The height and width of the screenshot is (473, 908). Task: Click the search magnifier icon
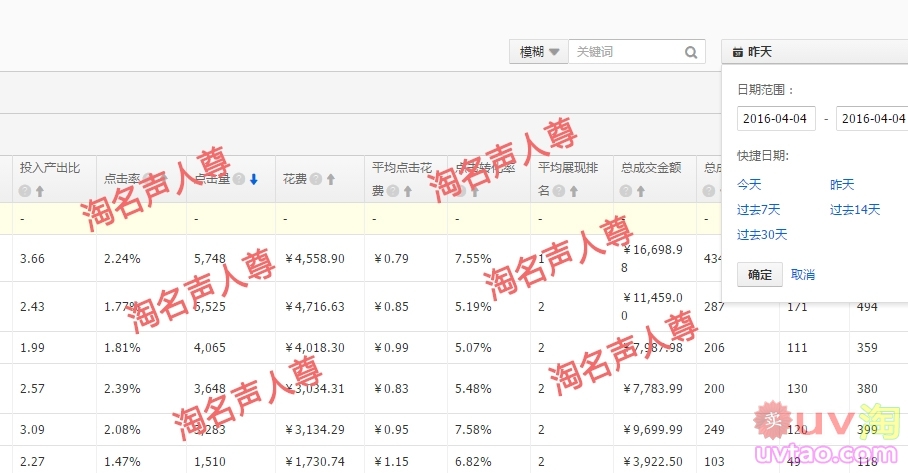pyautogui.click(x=691, y=52)
